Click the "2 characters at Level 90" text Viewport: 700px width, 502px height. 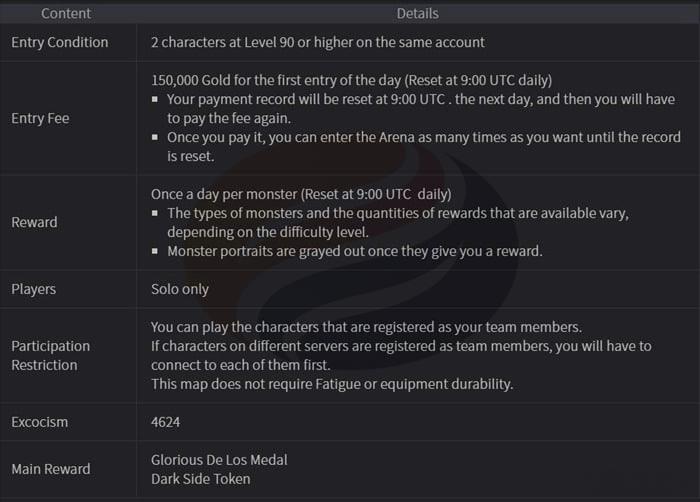317,42
